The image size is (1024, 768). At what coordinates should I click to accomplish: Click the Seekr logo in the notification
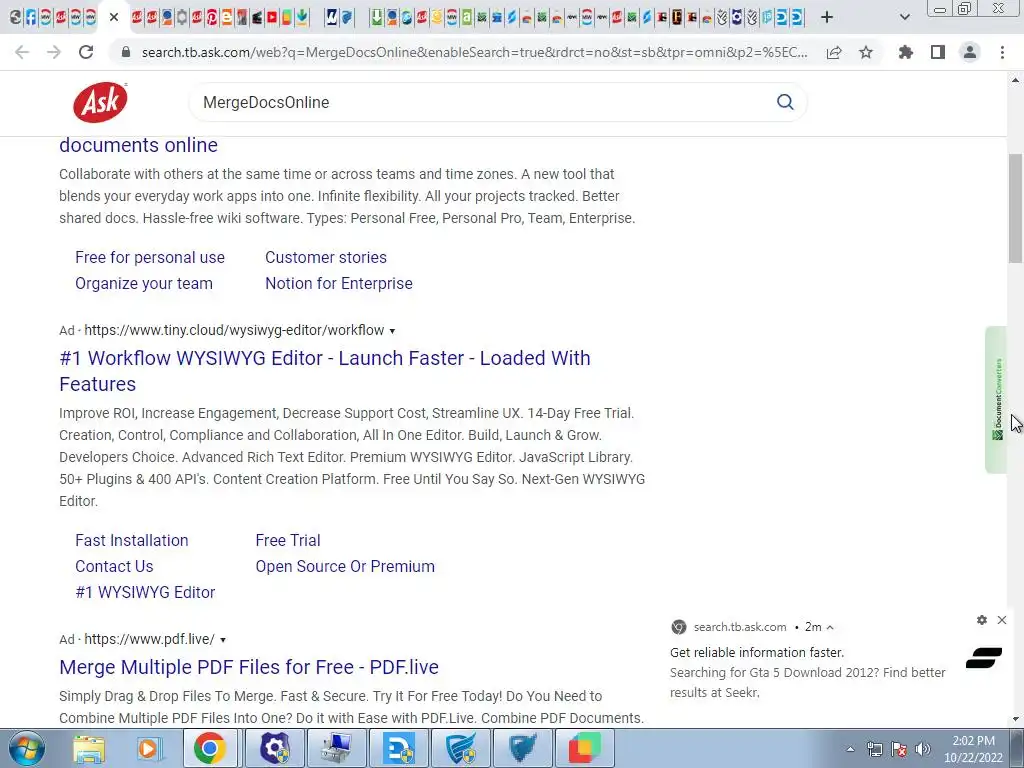[984, 658]
